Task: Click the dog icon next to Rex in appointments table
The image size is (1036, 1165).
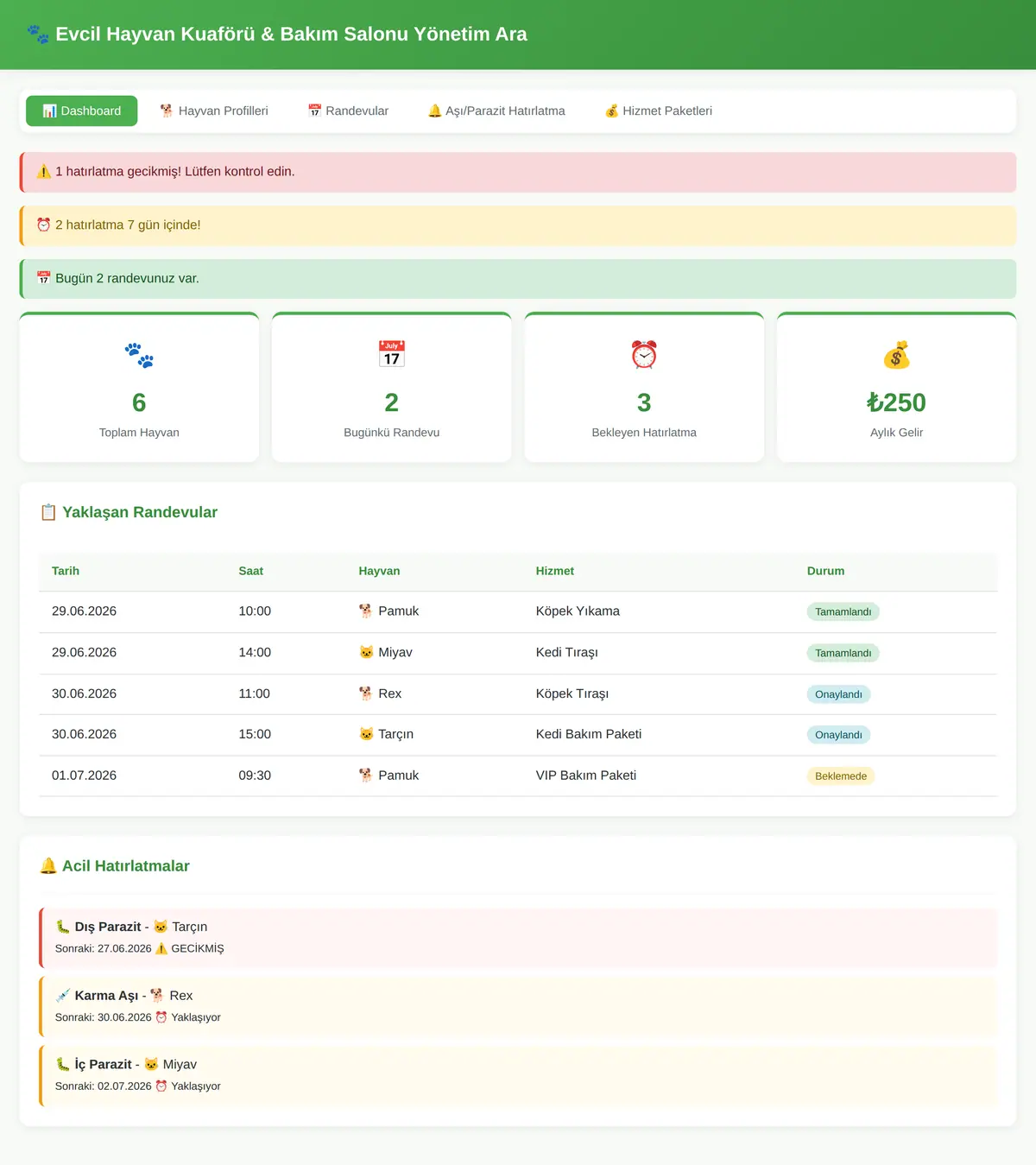Action: 366,693
